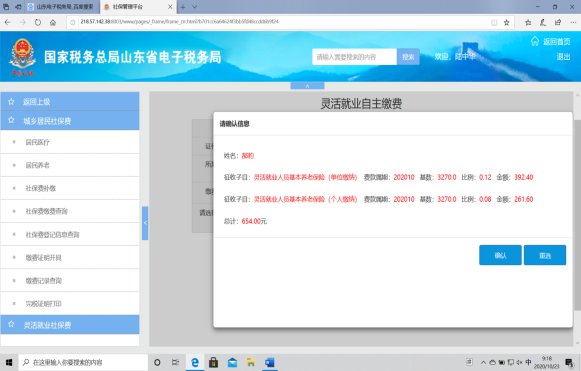This screenshot has height=371, width=581.
Task: Open 居民医疗 in sidebar menu
Action: click(70, 142)
